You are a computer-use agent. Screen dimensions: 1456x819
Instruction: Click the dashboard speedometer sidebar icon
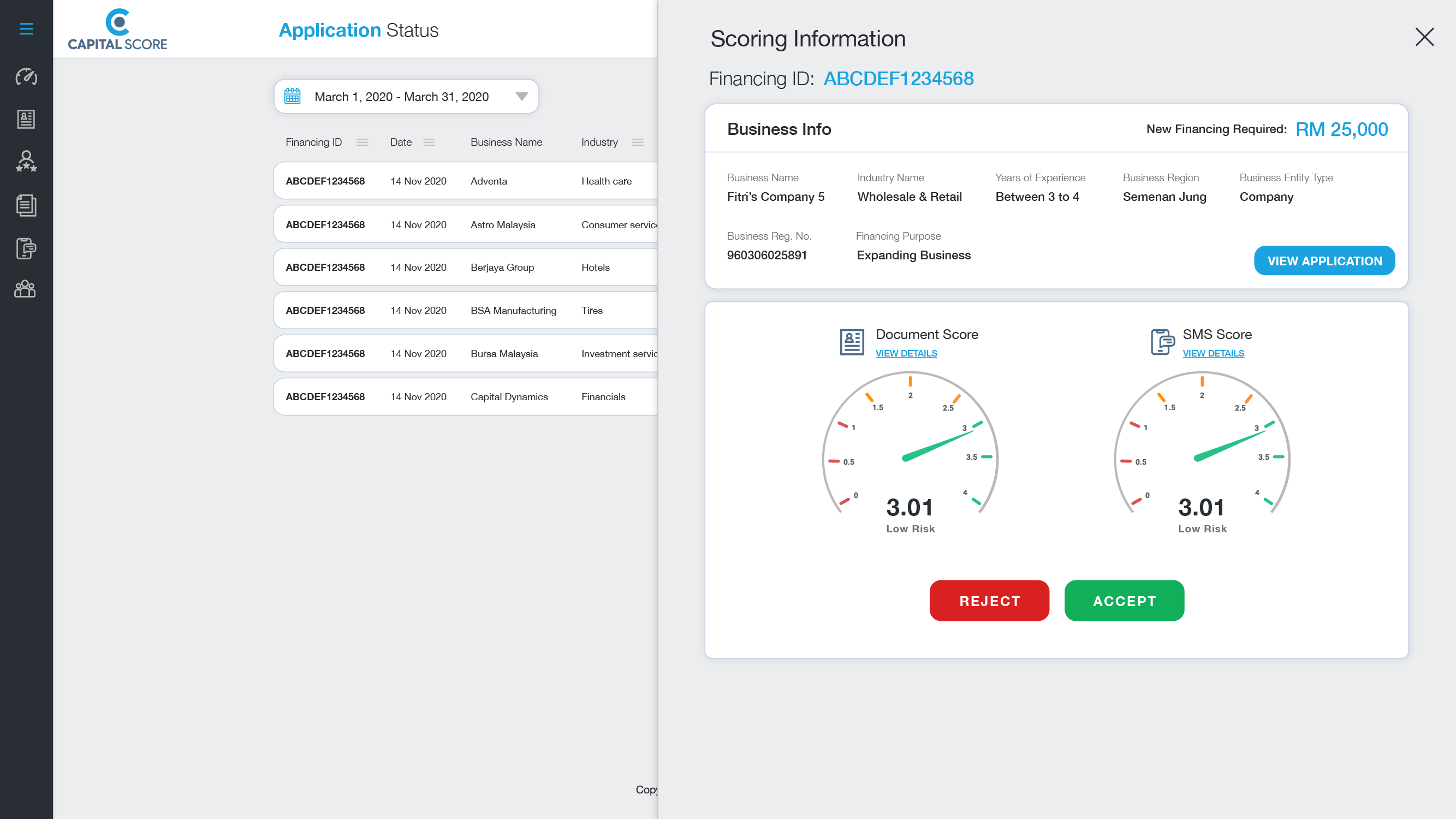point(26,76)
